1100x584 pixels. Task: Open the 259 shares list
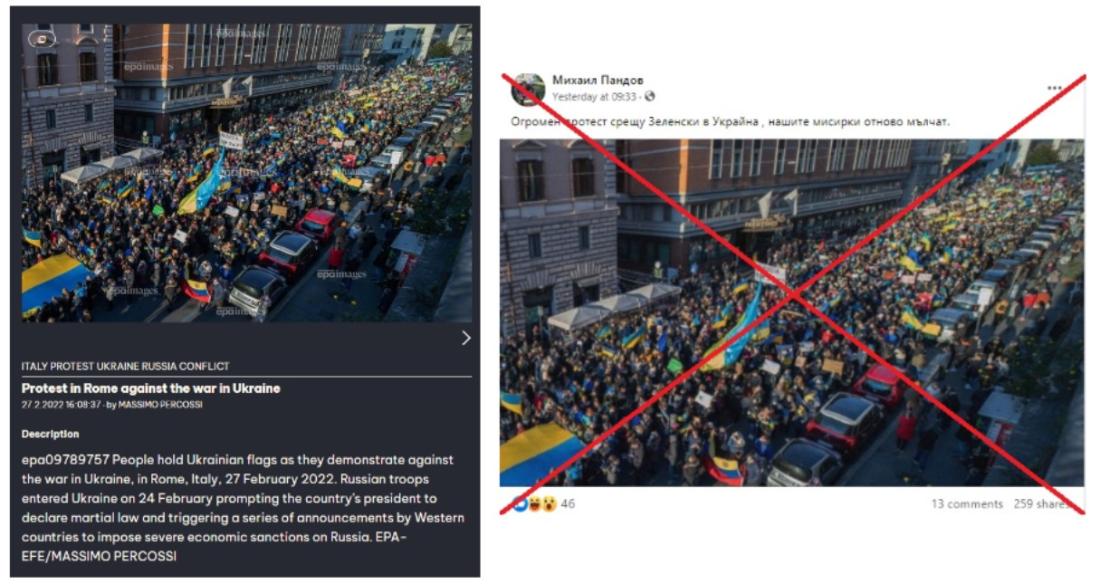pyautogui.click(x=1040, y=504)
